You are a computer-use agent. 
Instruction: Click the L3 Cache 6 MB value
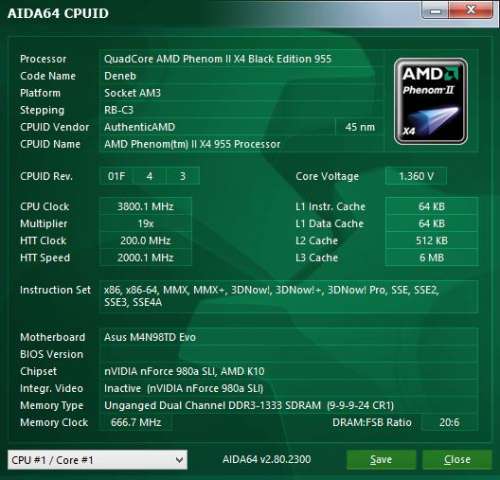(432, 257)
